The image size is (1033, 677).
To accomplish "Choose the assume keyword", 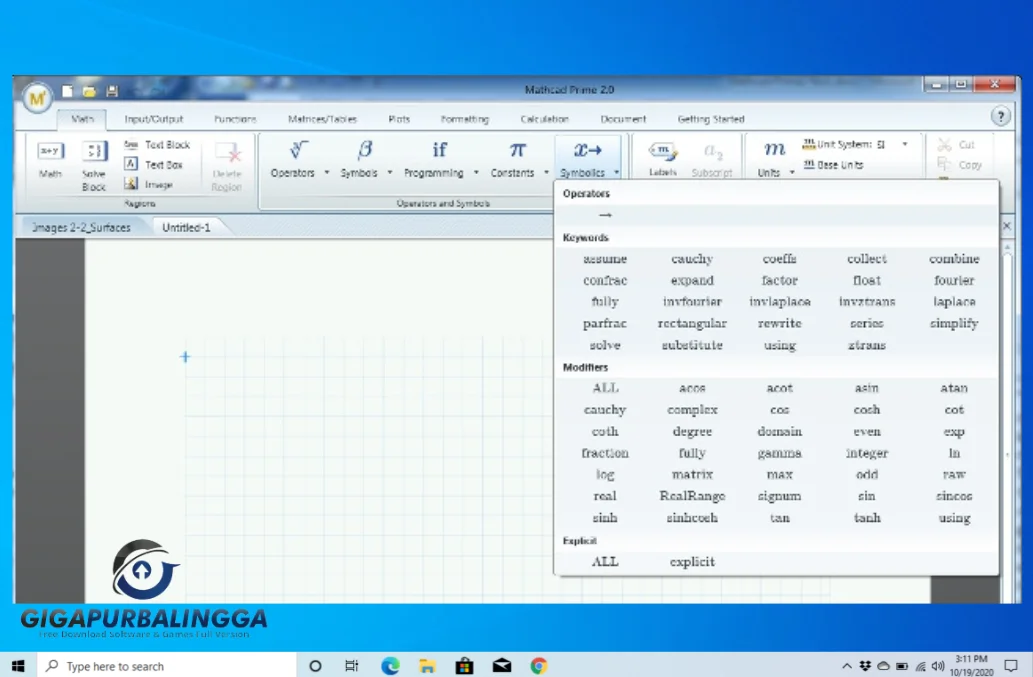I will (605, 259).
